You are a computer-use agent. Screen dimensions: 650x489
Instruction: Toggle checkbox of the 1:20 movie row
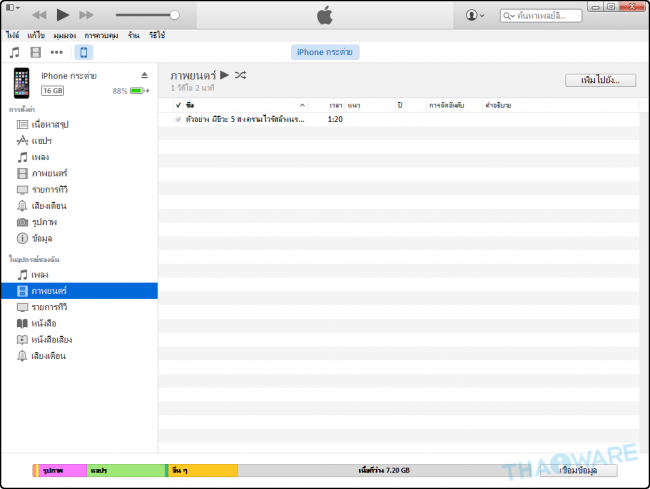click(178, 119)
